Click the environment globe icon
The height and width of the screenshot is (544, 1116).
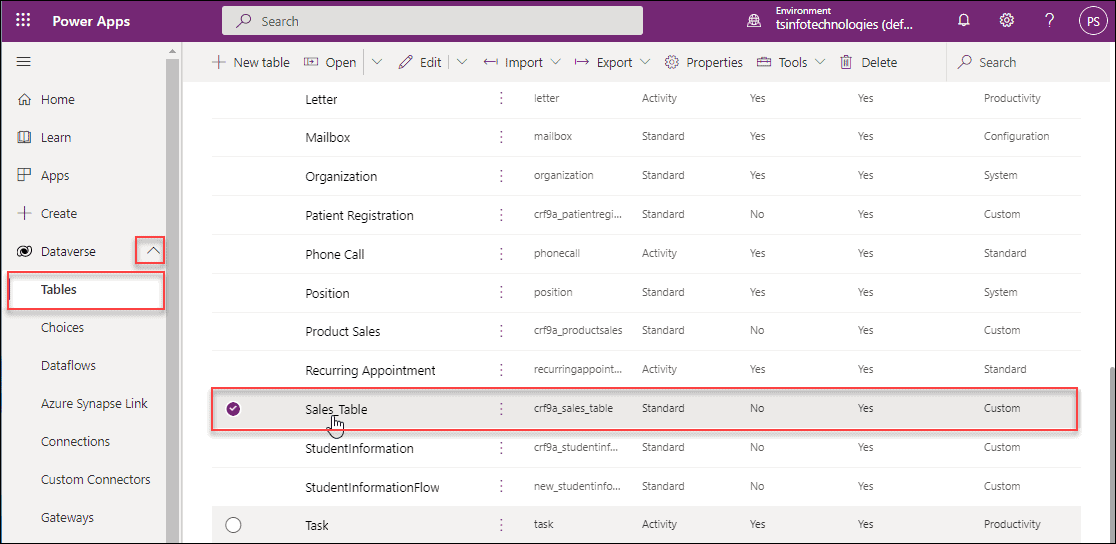(753, 21)
